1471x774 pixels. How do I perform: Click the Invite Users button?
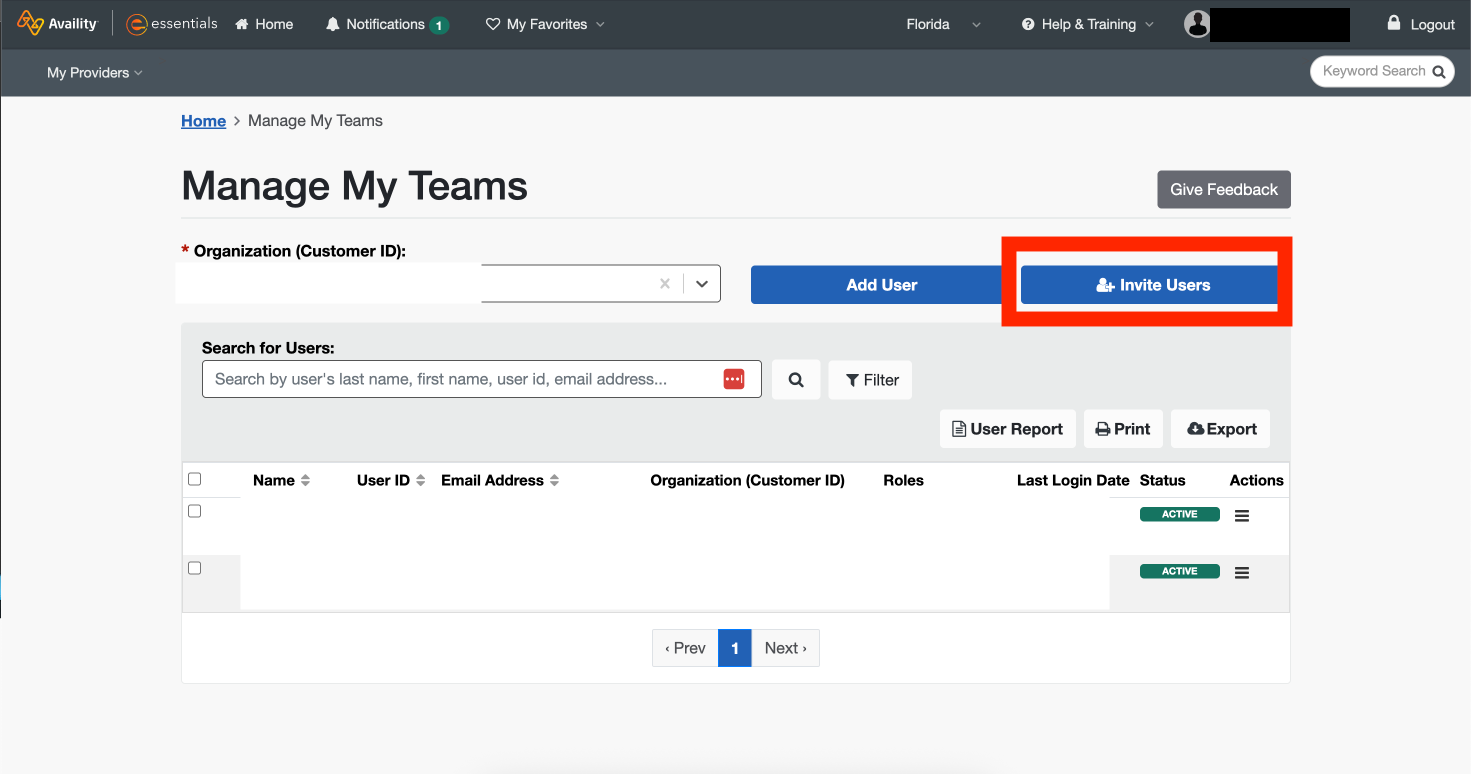point(1149,285)
